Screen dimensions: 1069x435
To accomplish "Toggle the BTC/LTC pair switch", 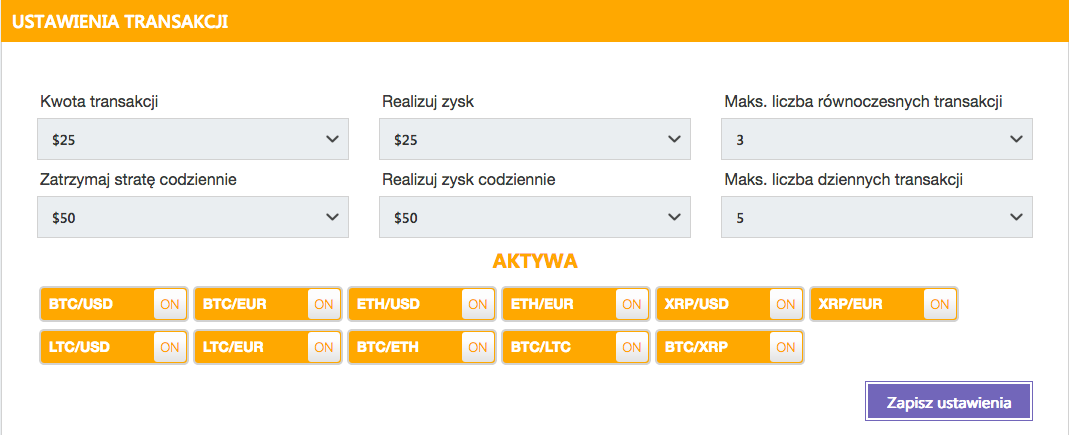I will [x=631, y=347].
